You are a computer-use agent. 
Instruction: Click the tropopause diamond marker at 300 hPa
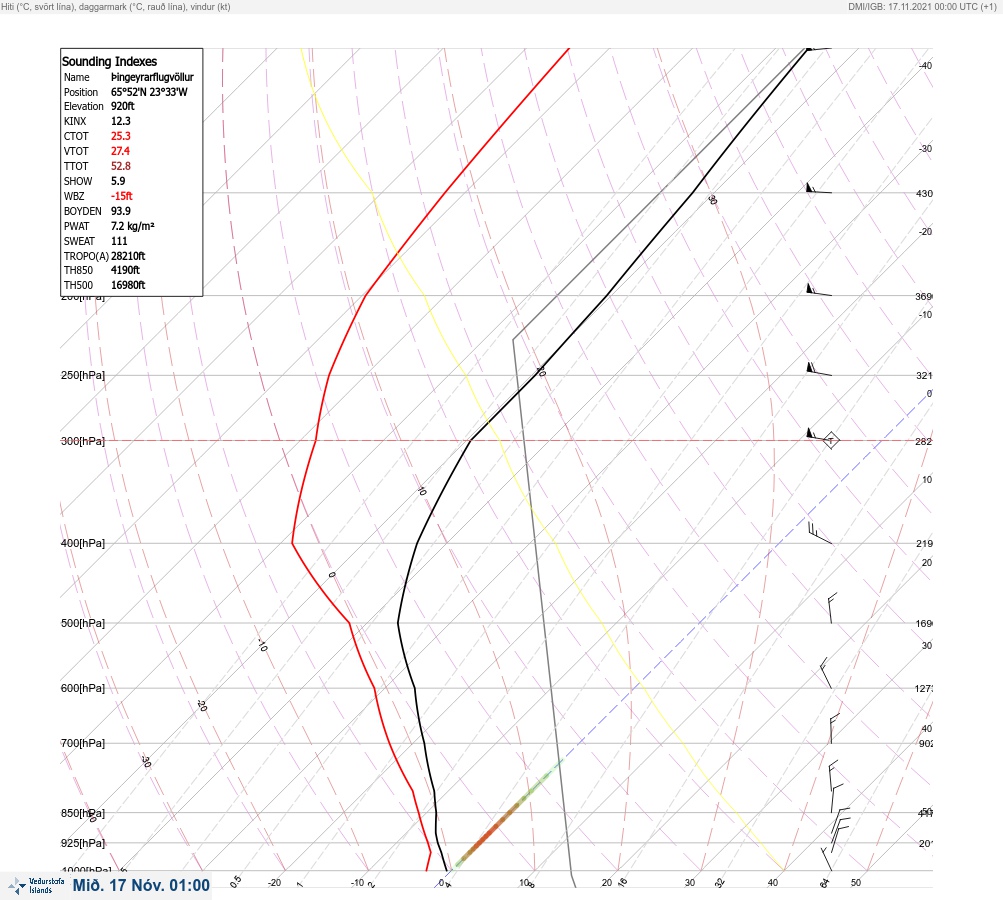(x=830, y=441)
